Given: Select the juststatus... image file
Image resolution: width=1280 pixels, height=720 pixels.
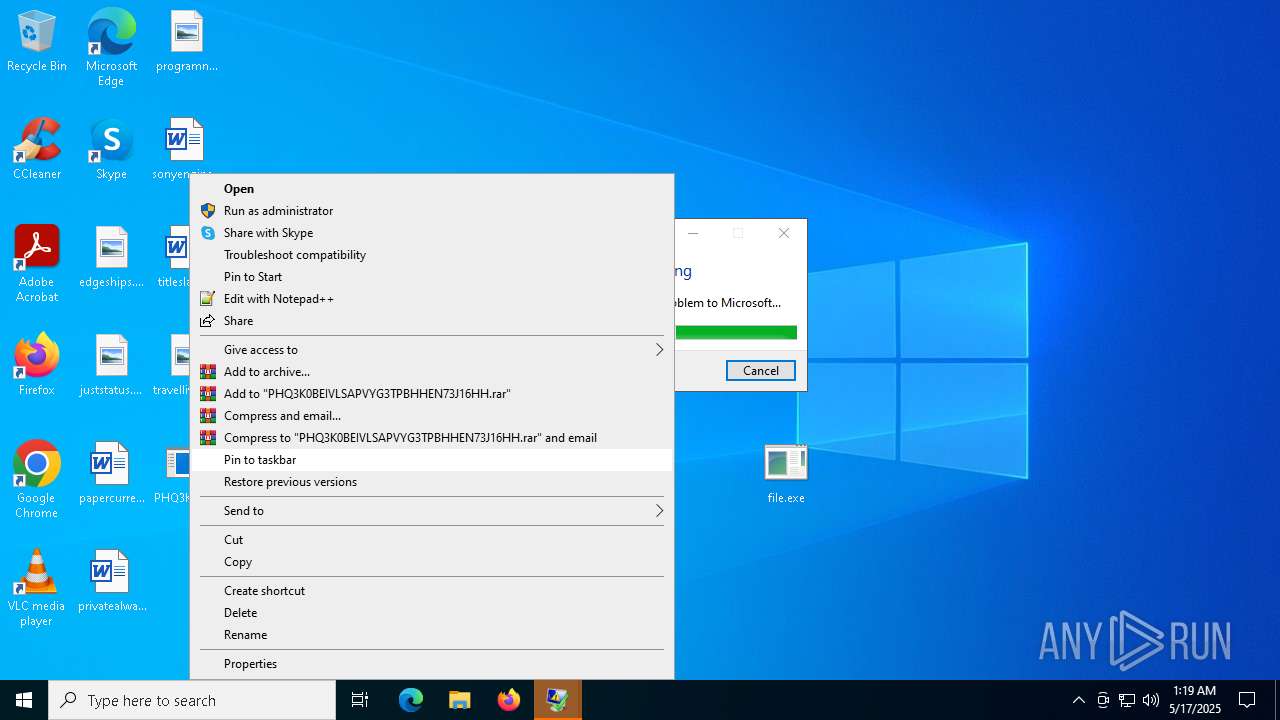Looking at the screenshot, I should click(x=111, y=365).
